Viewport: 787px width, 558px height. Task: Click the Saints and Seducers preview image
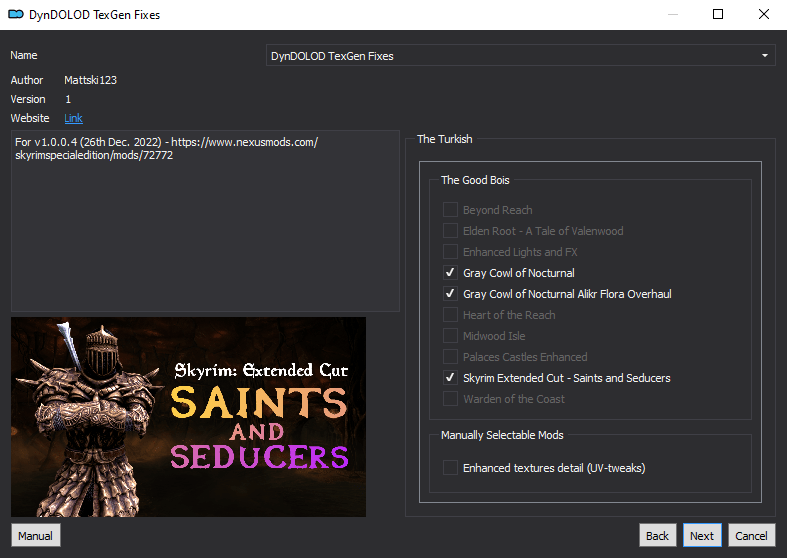click(188, 416)
